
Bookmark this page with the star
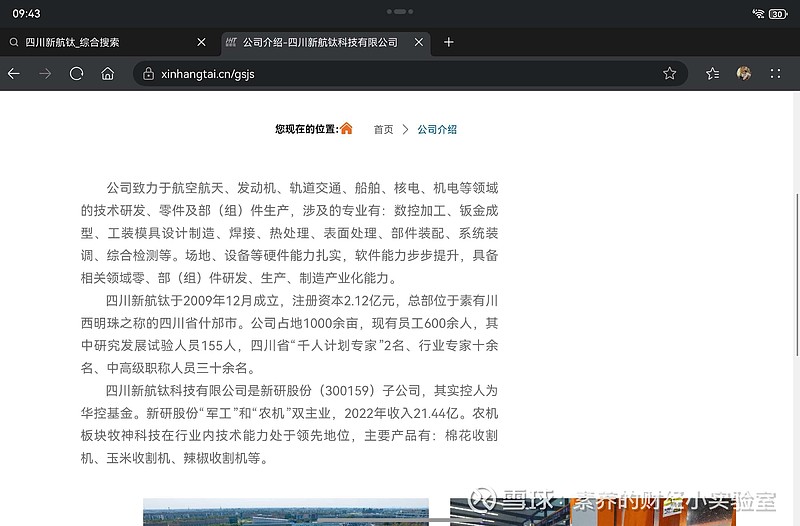pos(669,73)
